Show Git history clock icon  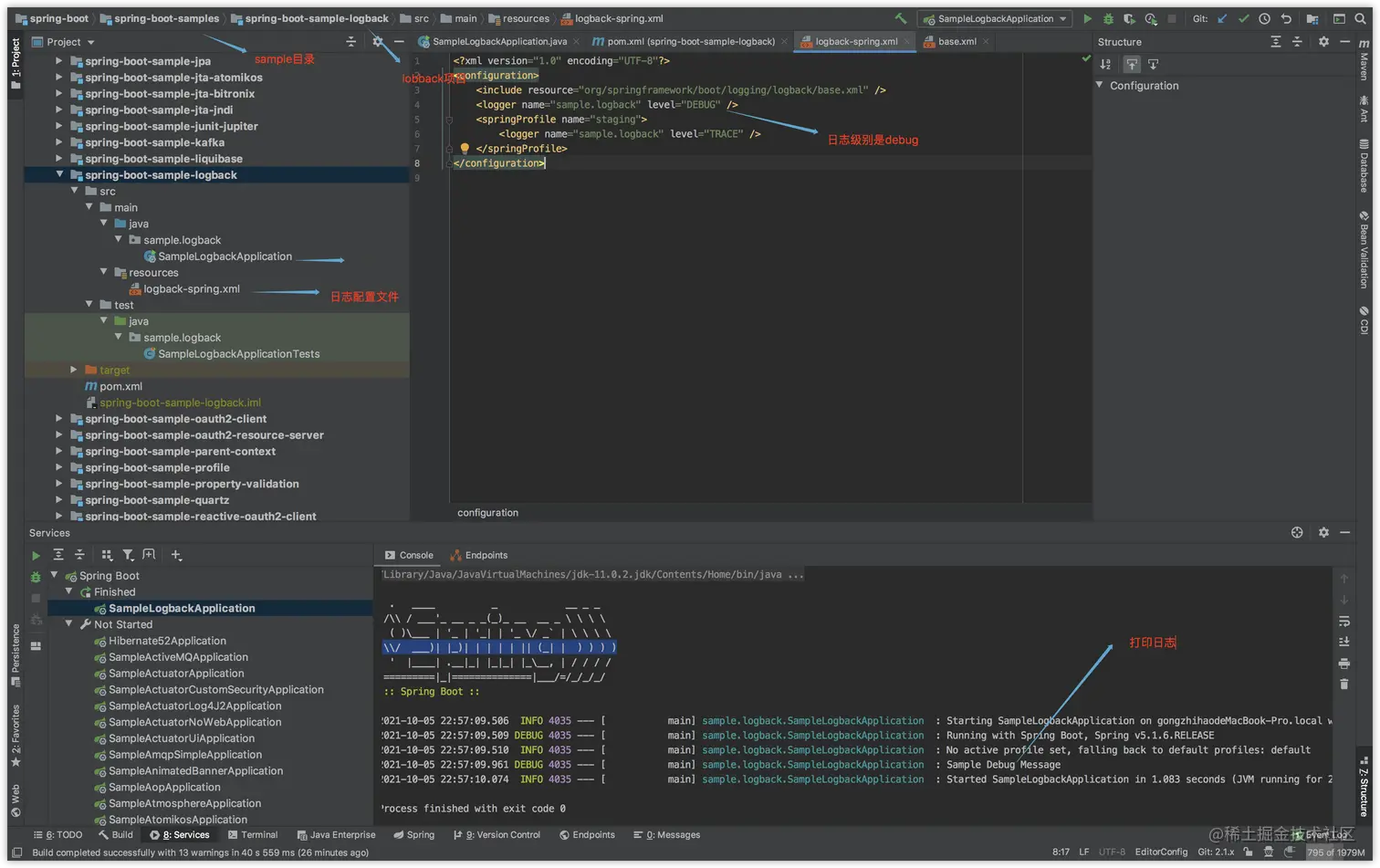pyautogui.click(x=1264, y=18)
